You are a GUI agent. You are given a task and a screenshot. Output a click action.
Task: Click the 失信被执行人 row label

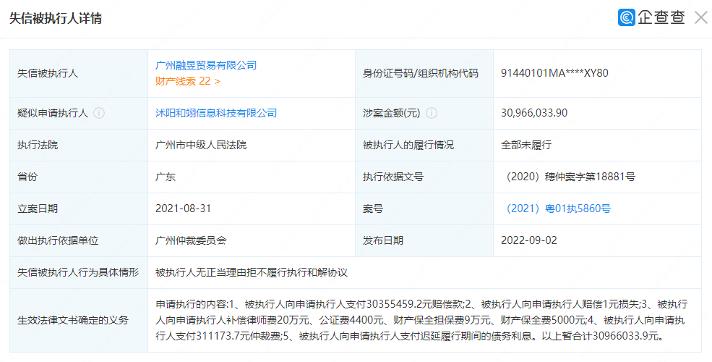click(x=48, y=73)
